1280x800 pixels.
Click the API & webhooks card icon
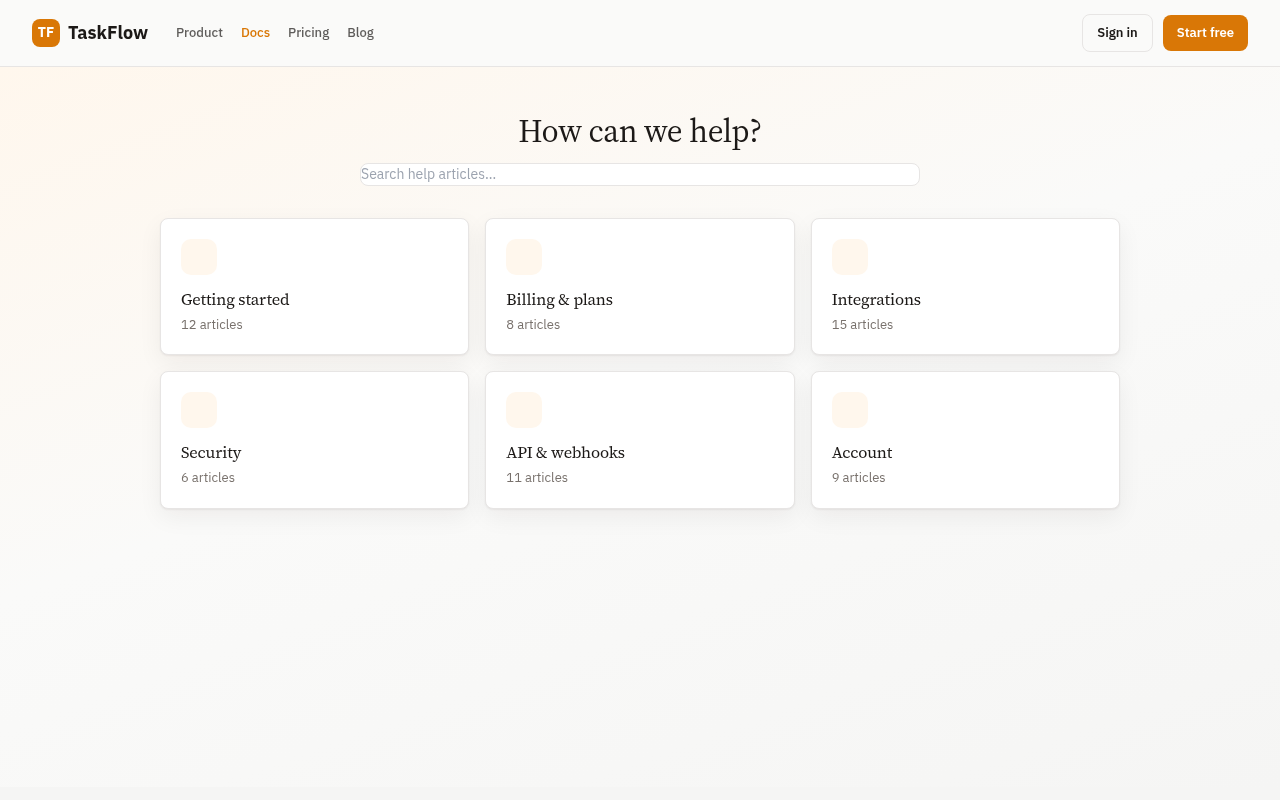(x=524, y=410)
